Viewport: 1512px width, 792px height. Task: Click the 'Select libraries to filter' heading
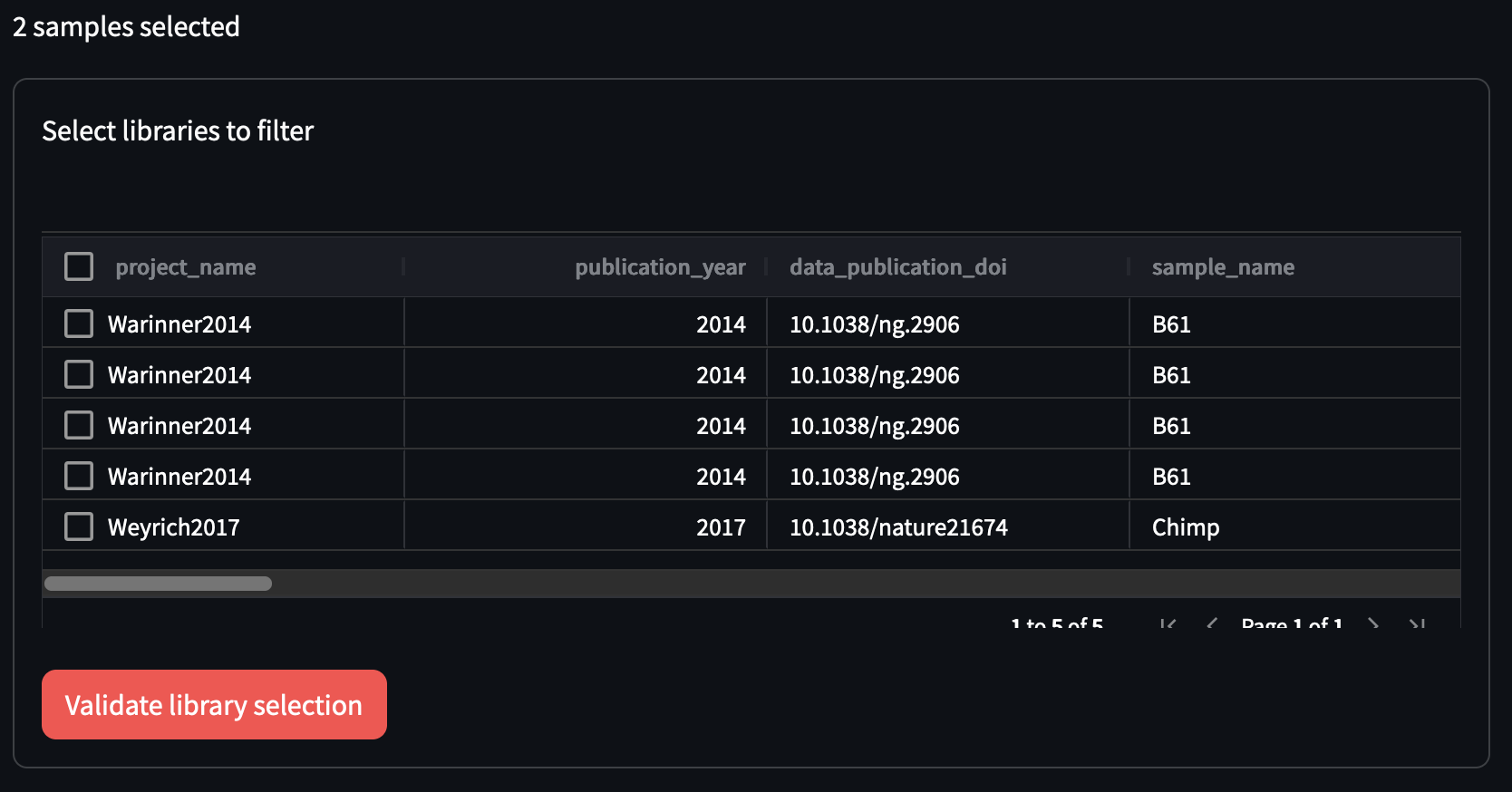point(178,131)
